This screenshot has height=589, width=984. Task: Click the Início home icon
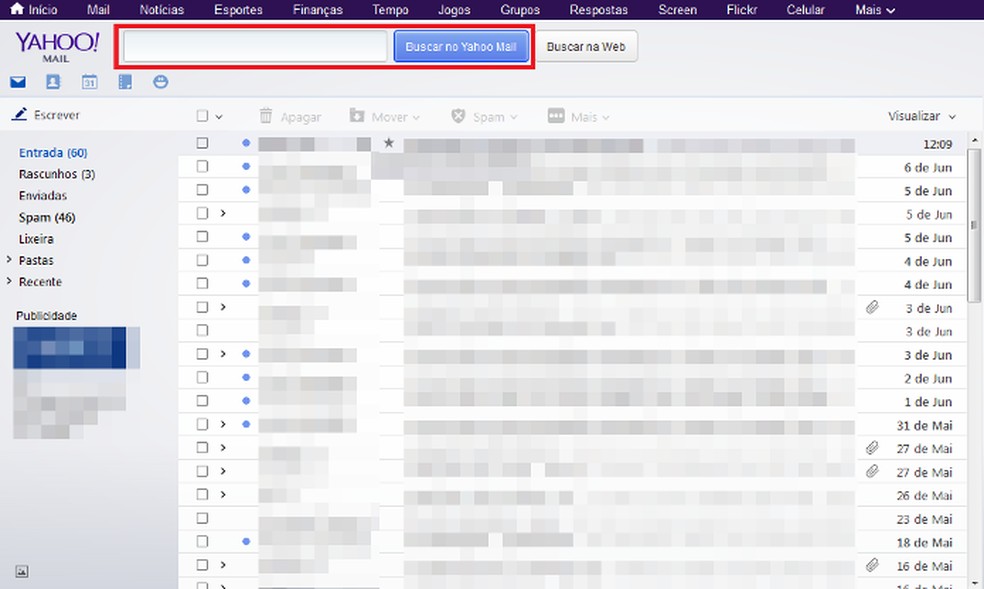[17, 9]
